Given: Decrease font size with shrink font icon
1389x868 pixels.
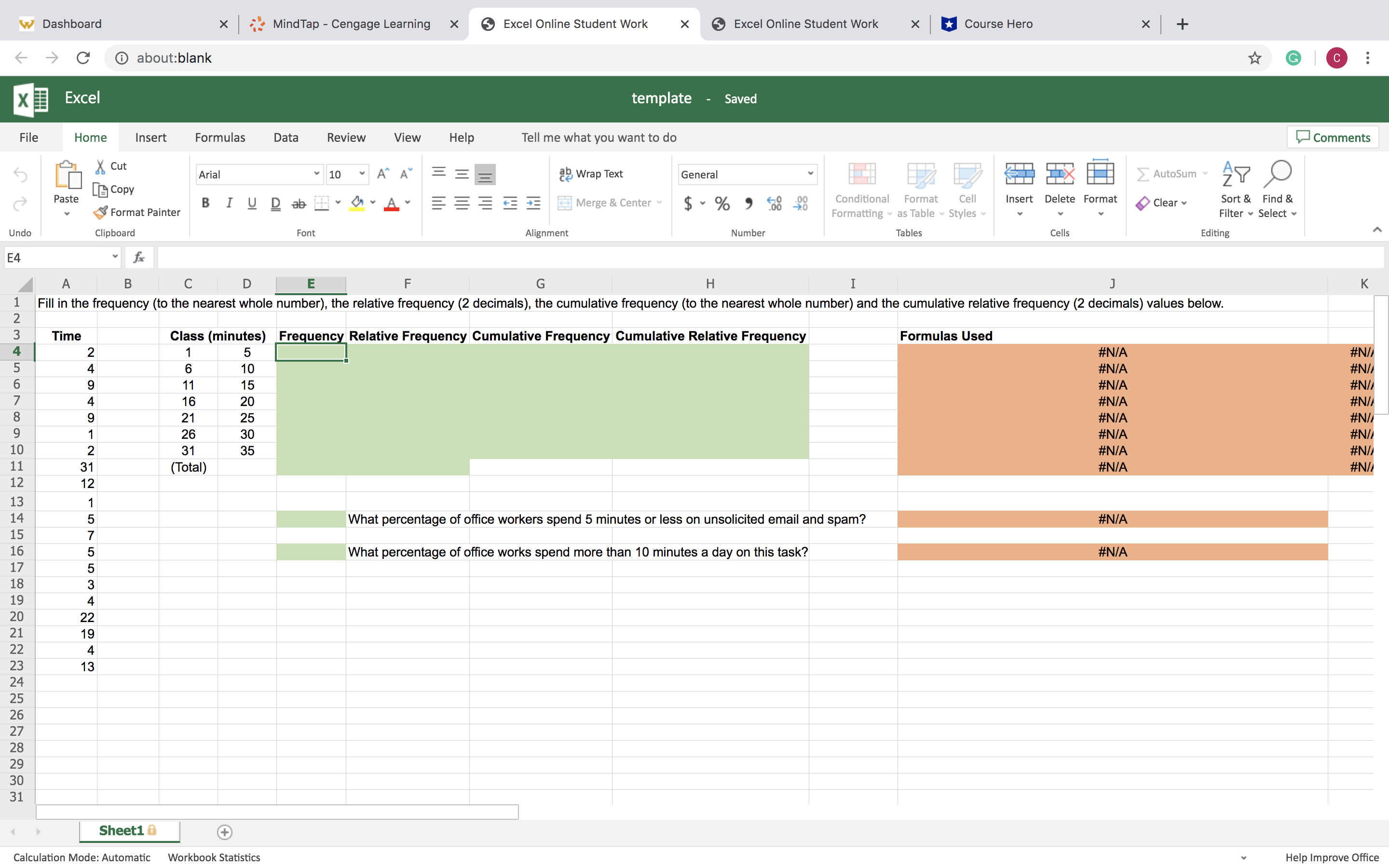Looking at the screenshot, I should click(406, 174).
